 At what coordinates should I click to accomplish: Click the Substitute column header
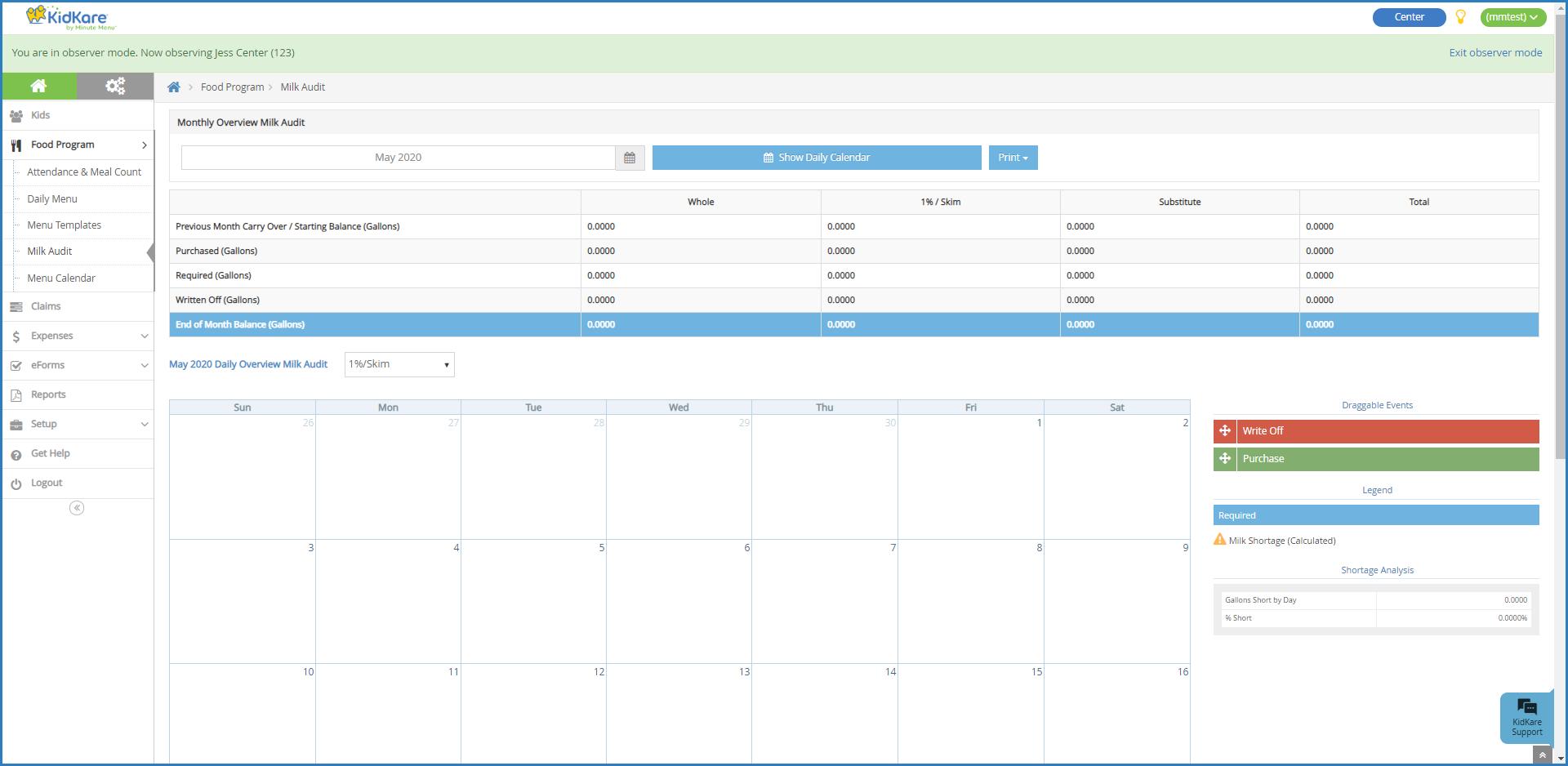(1179, 202)
